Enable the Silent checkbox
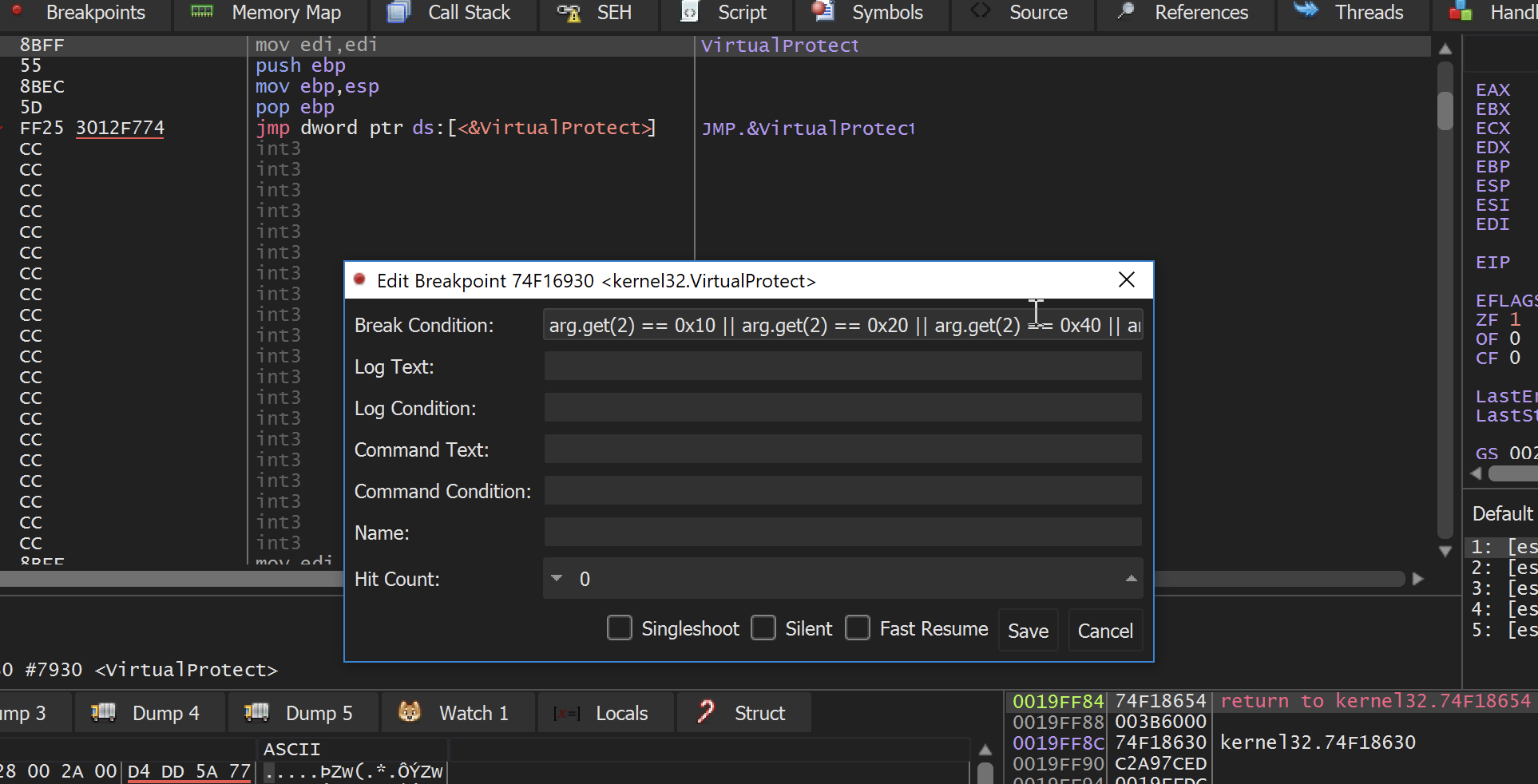This screenshot has height=784, width=1538. pyautogui.click(x=763, y=628)
